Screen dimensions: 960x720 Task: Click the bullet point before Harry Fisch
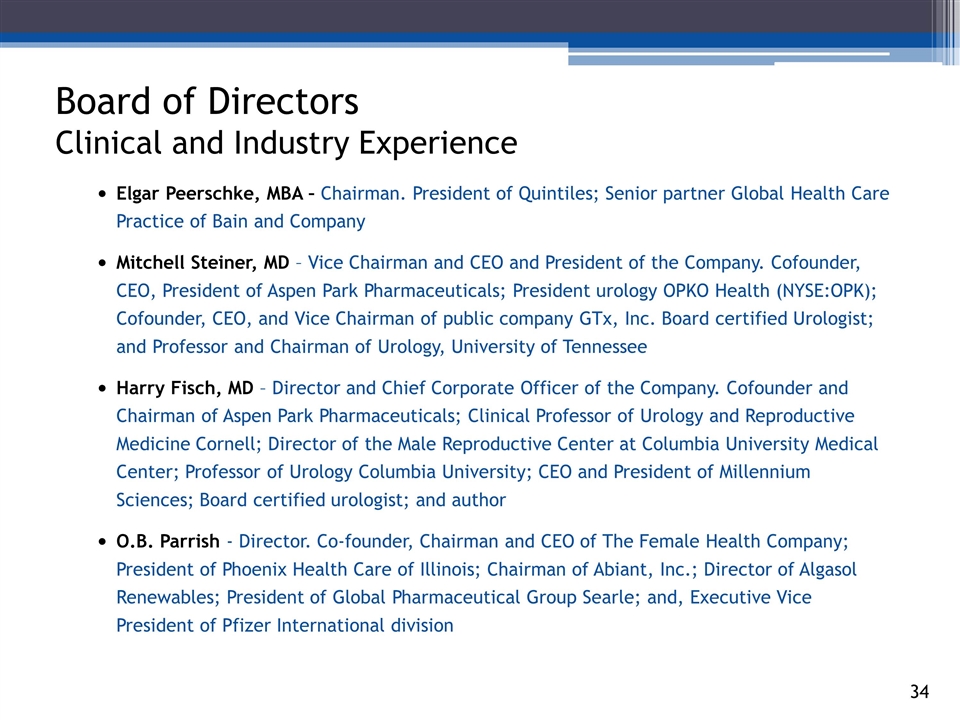105,389
